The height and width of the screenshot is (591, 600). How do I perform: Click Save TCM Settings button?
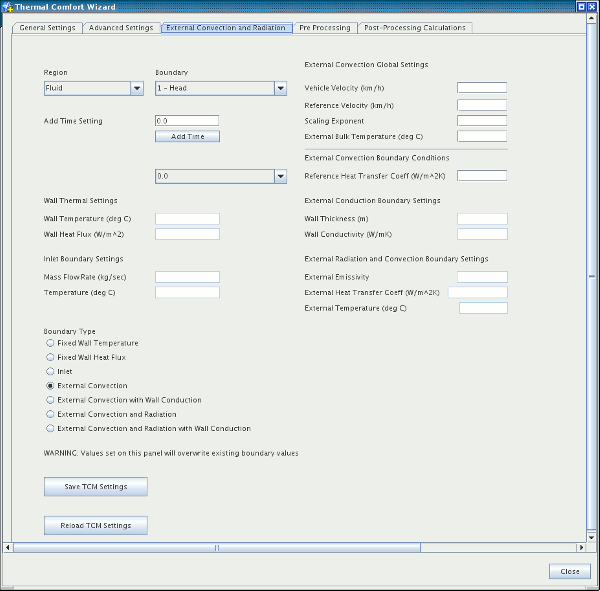coord(96,487)
